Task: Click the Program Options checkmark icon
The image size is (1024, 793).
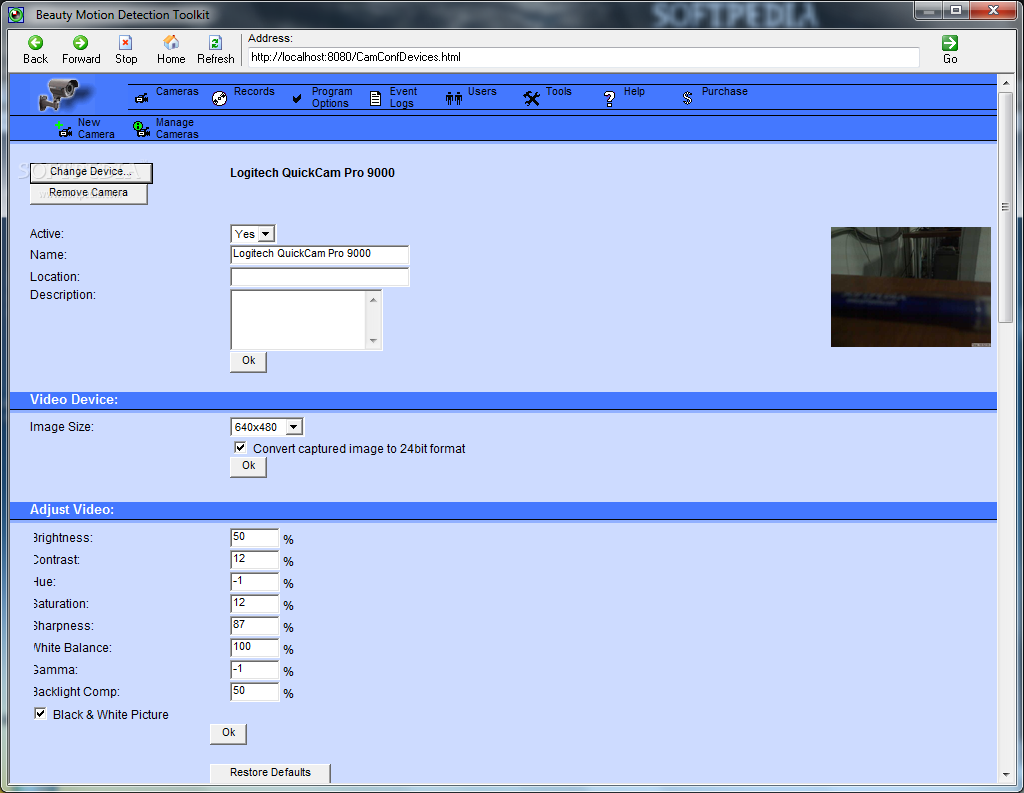Action: [297, 99]
